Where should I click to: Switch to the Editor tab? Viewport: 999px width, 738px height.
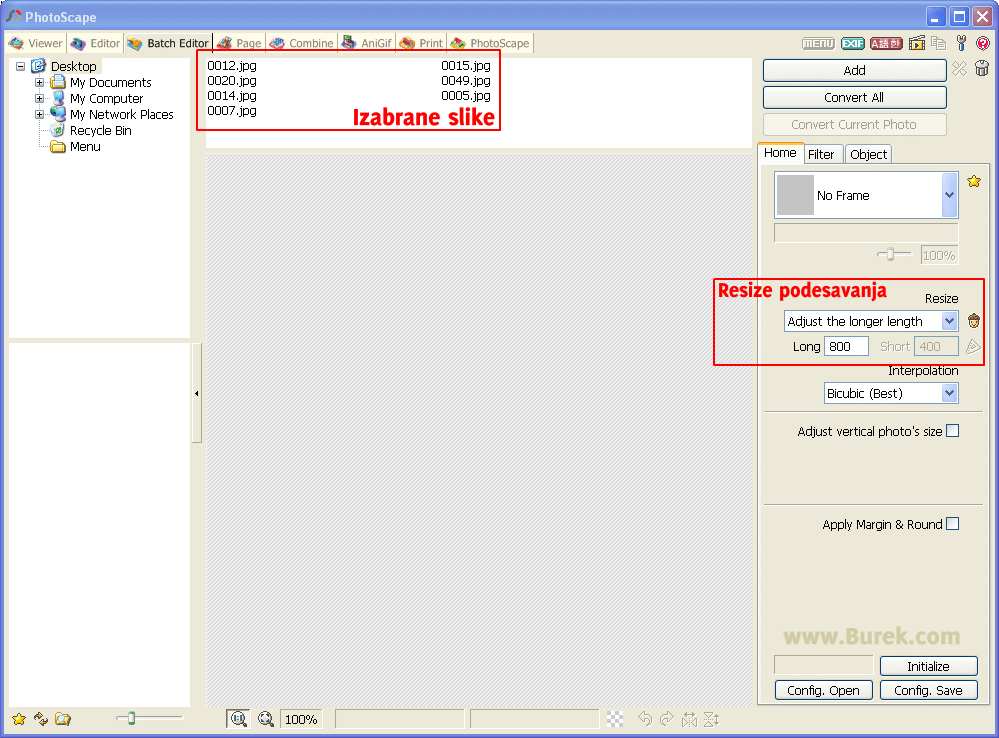point(96,43)
